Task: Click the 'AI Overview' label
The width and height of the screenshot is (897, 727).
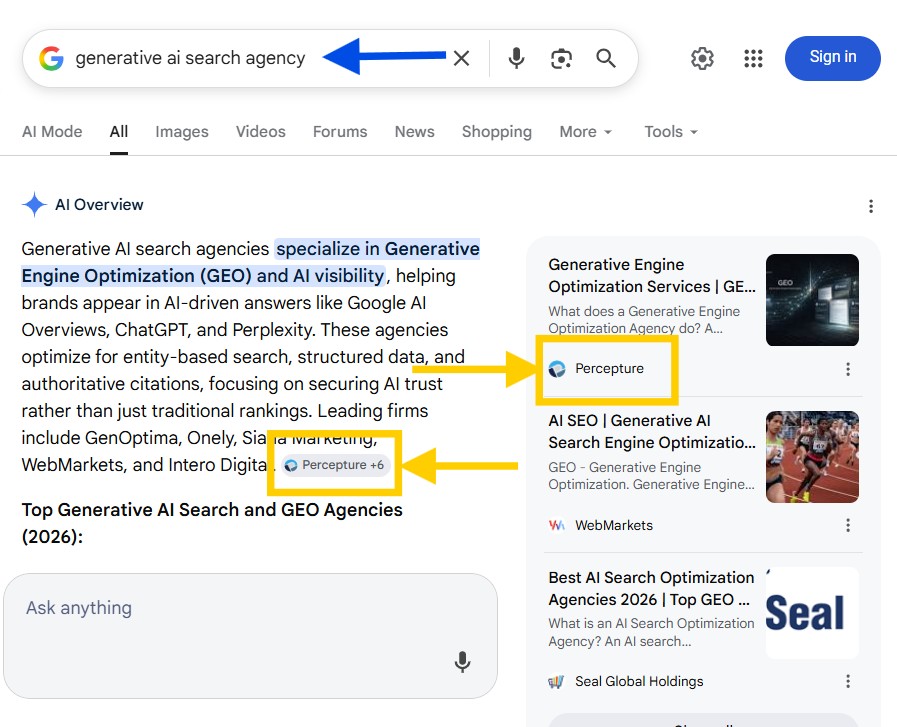Action: [99, 205]
